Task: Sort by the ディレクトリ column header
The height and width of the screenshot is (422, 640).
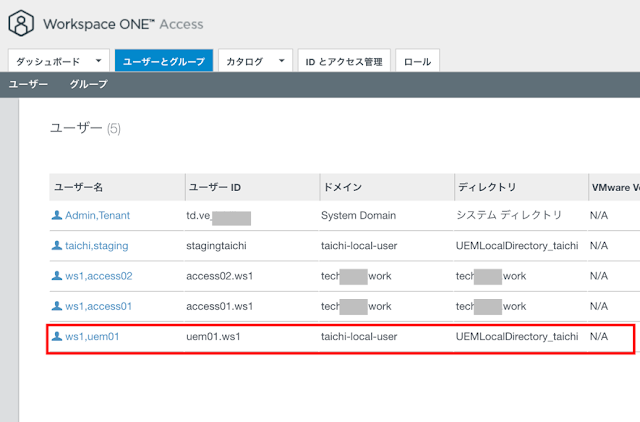Action: tap(521, 187)
